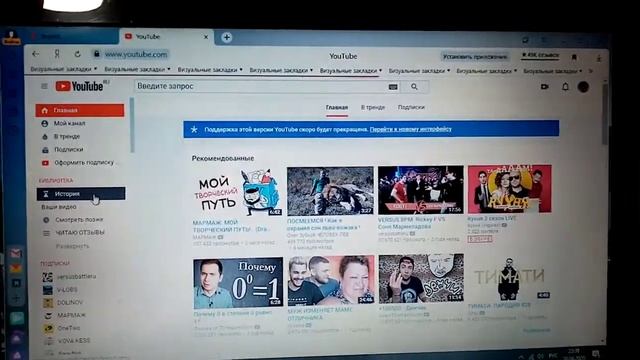Switch to the Главная top tab
Viewport: 640px width, 360px height.
pos(337,107)
